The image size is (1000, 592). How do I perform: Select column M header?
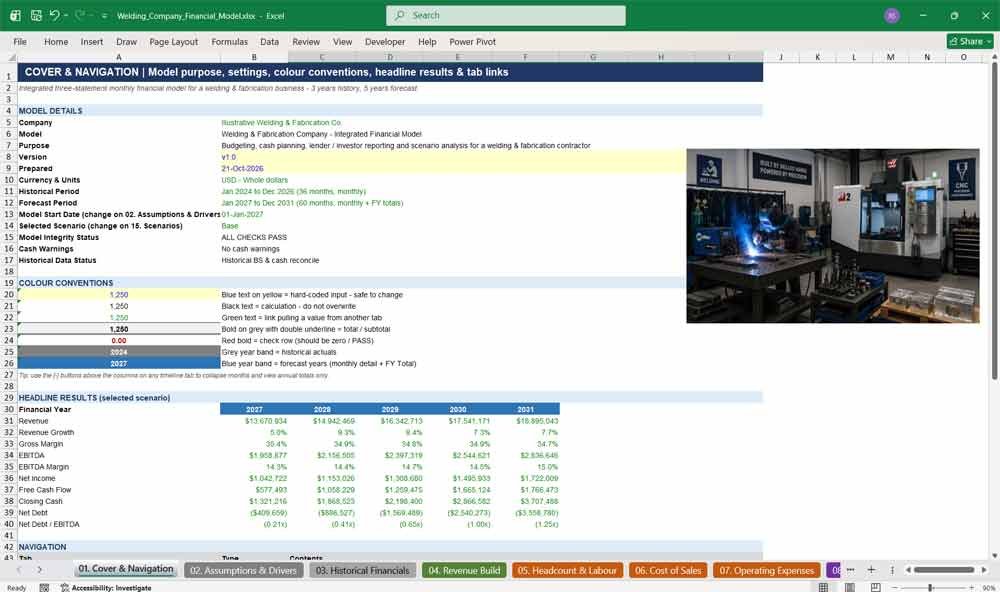tap(890, 57)
